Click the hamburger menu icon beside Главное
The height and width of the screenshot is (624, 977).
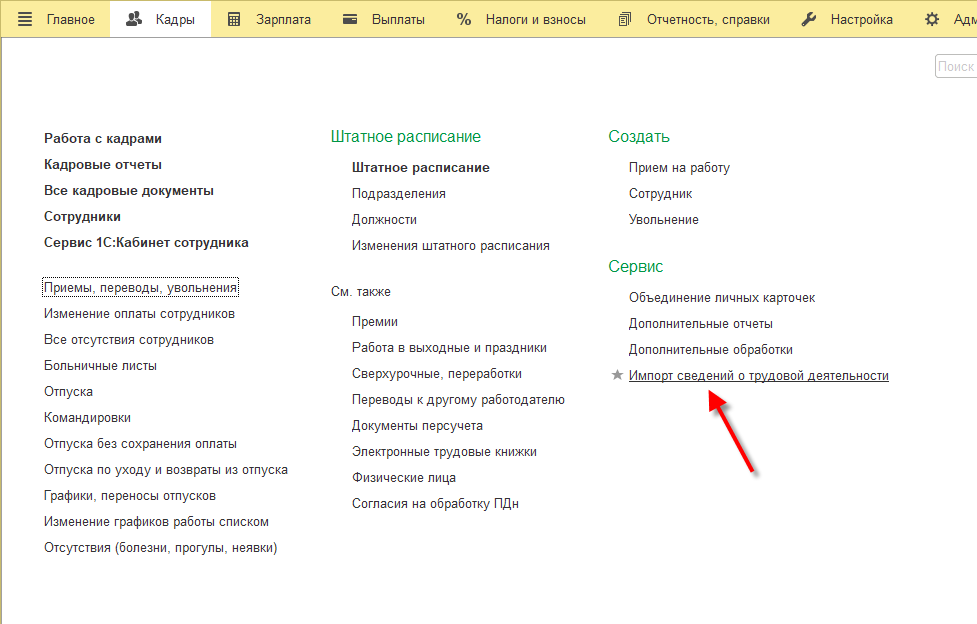(25, 19)
